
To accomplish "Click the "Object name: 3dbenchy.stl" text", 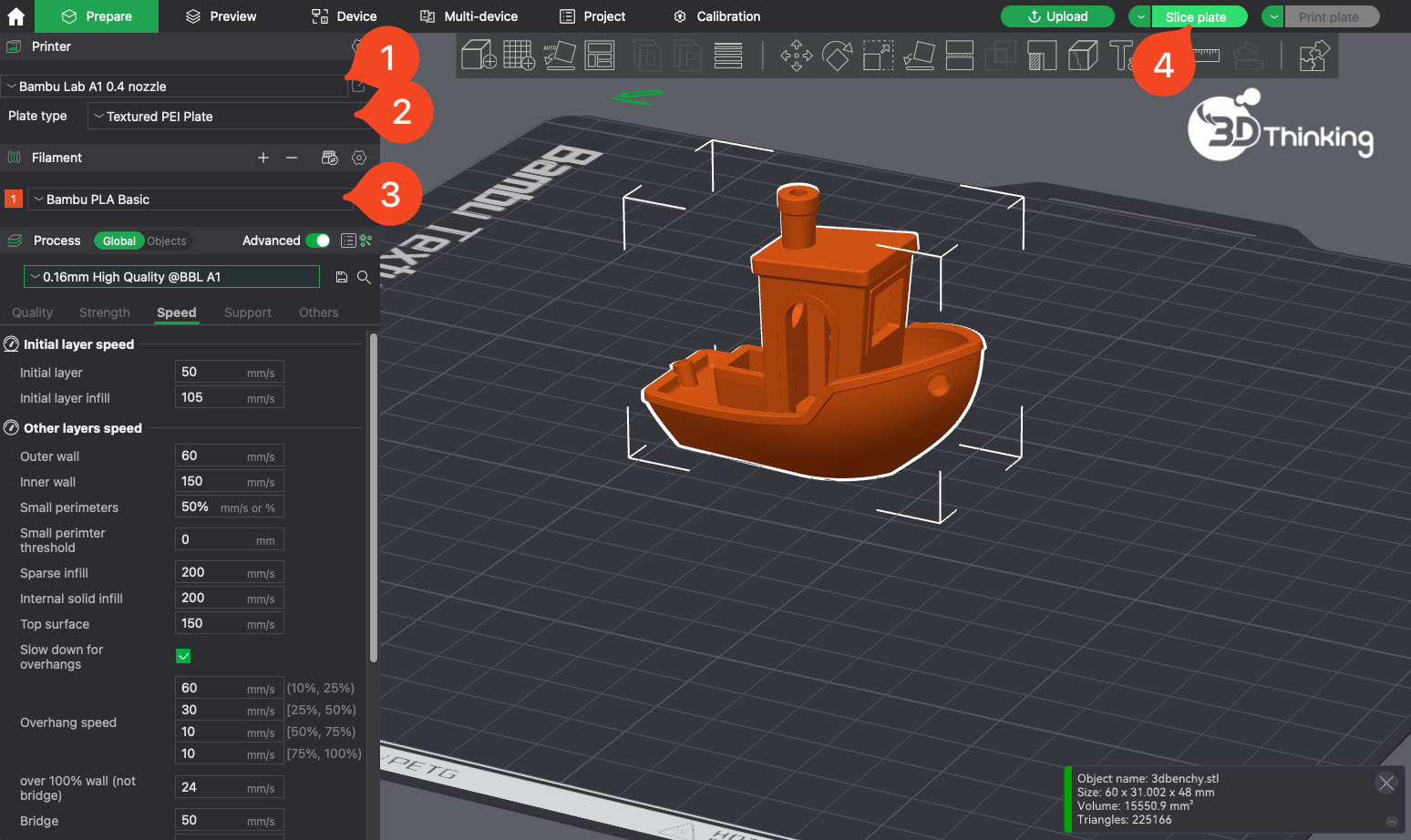I will tap(1148, 778).
